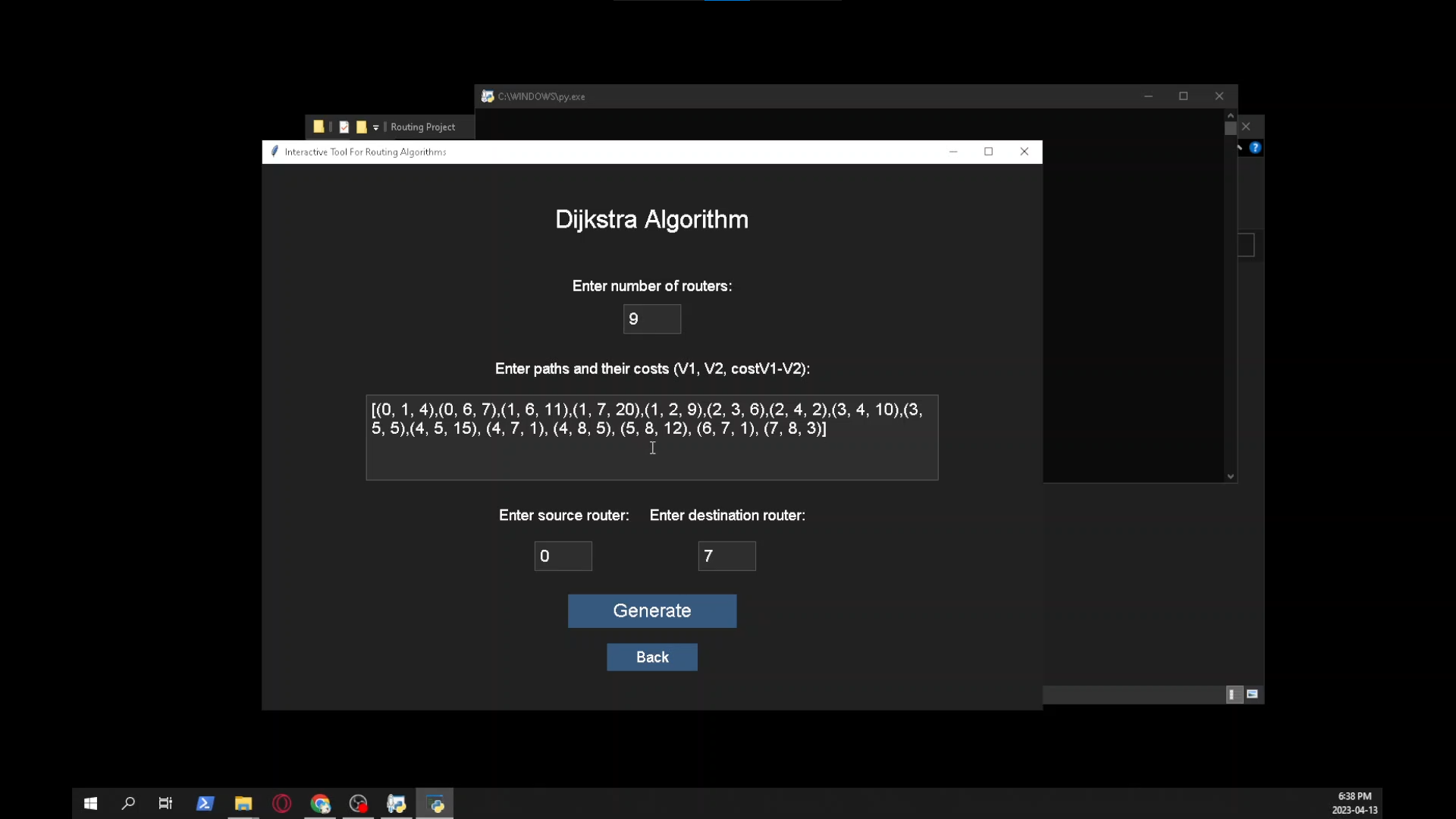Open the Opera browser taskbar icon
The image size is (1456, 819).
coord(281,803)
